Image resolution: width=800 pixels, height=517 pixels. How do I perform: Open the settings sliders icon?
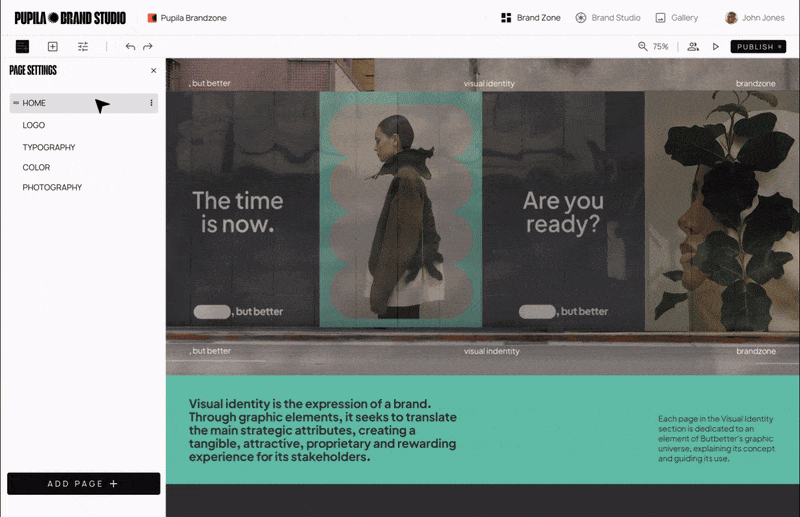[83, 46]
